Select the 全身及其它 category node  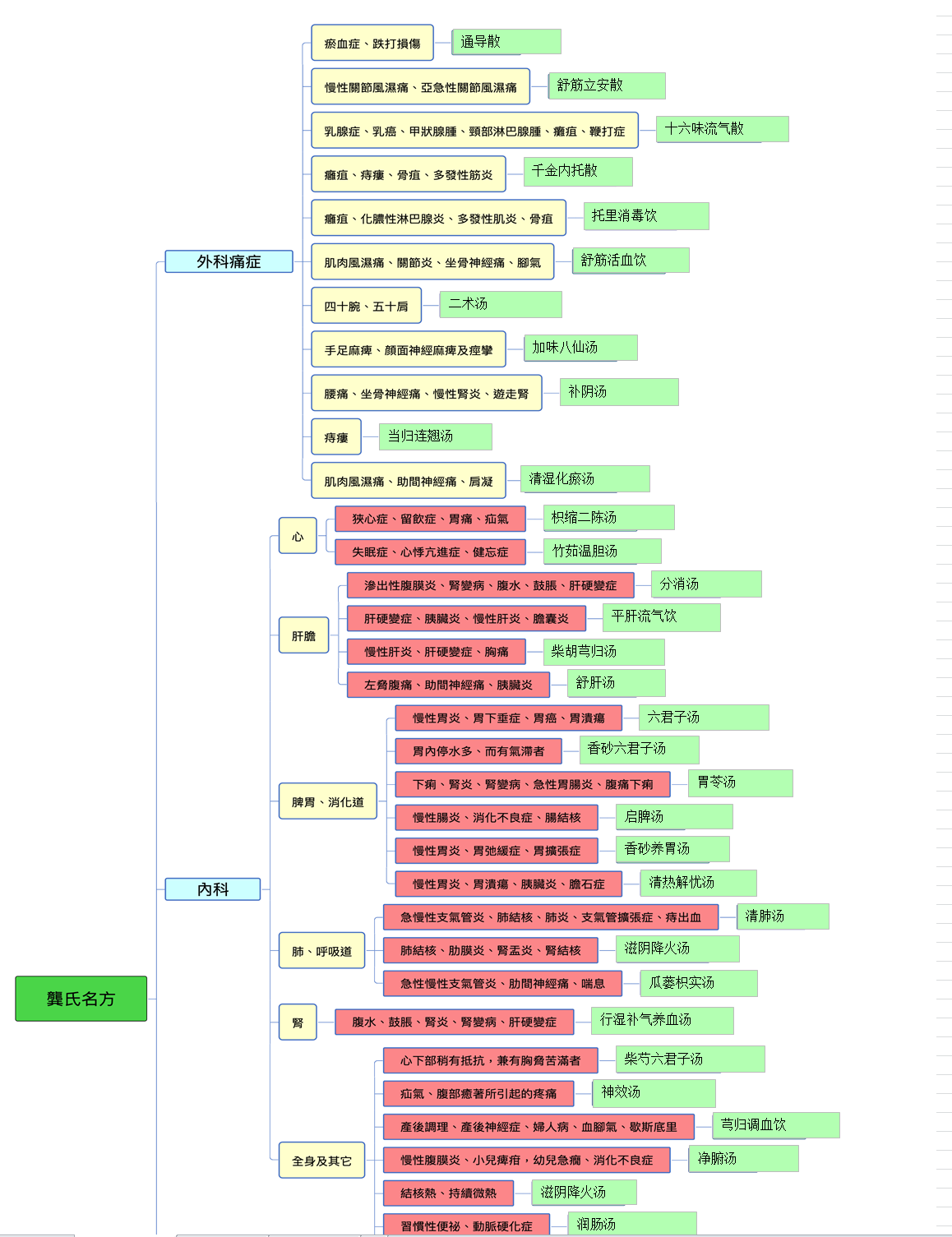321,1161
